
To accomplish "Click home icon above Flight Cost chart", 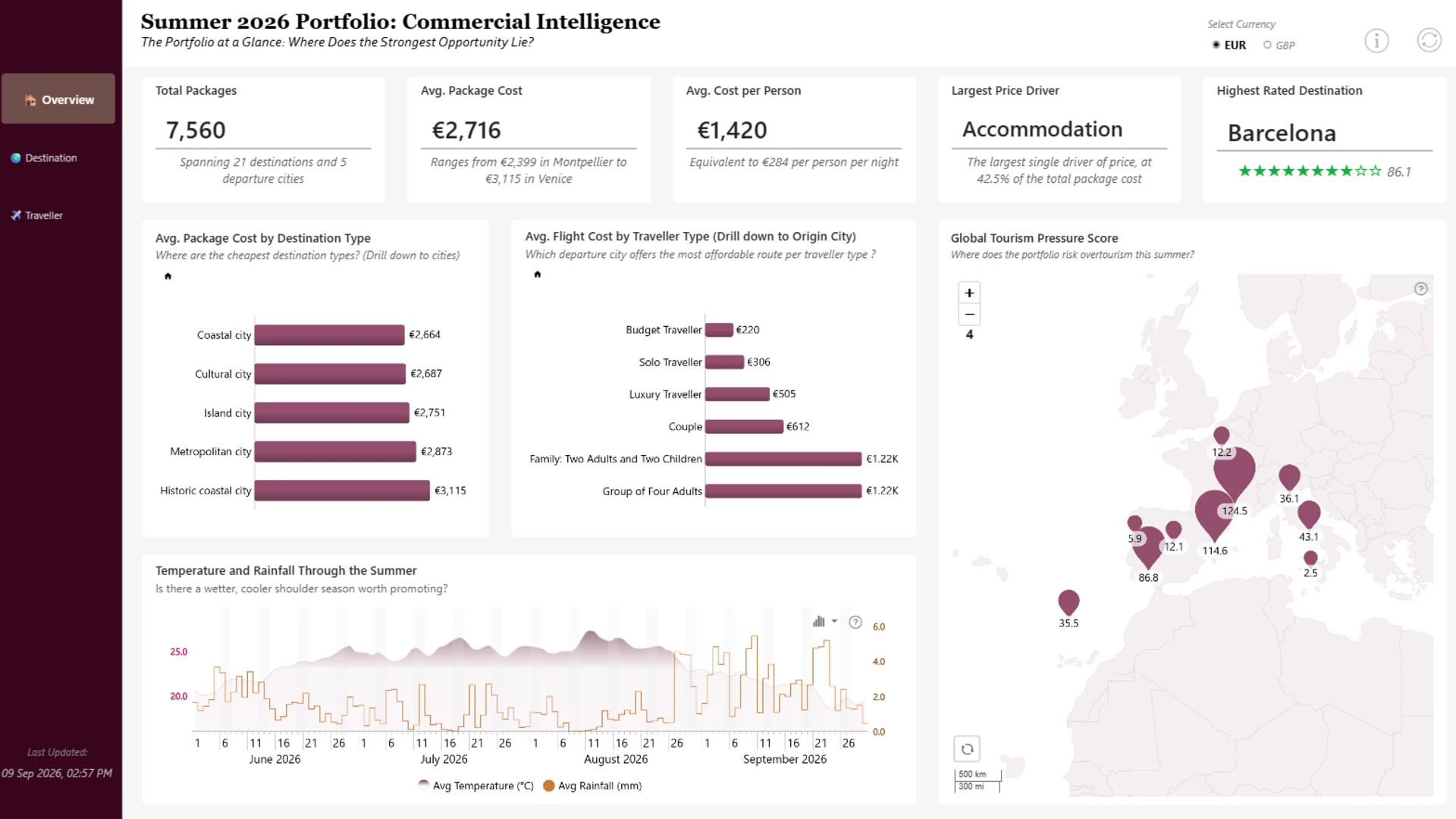I will (538, 275).
